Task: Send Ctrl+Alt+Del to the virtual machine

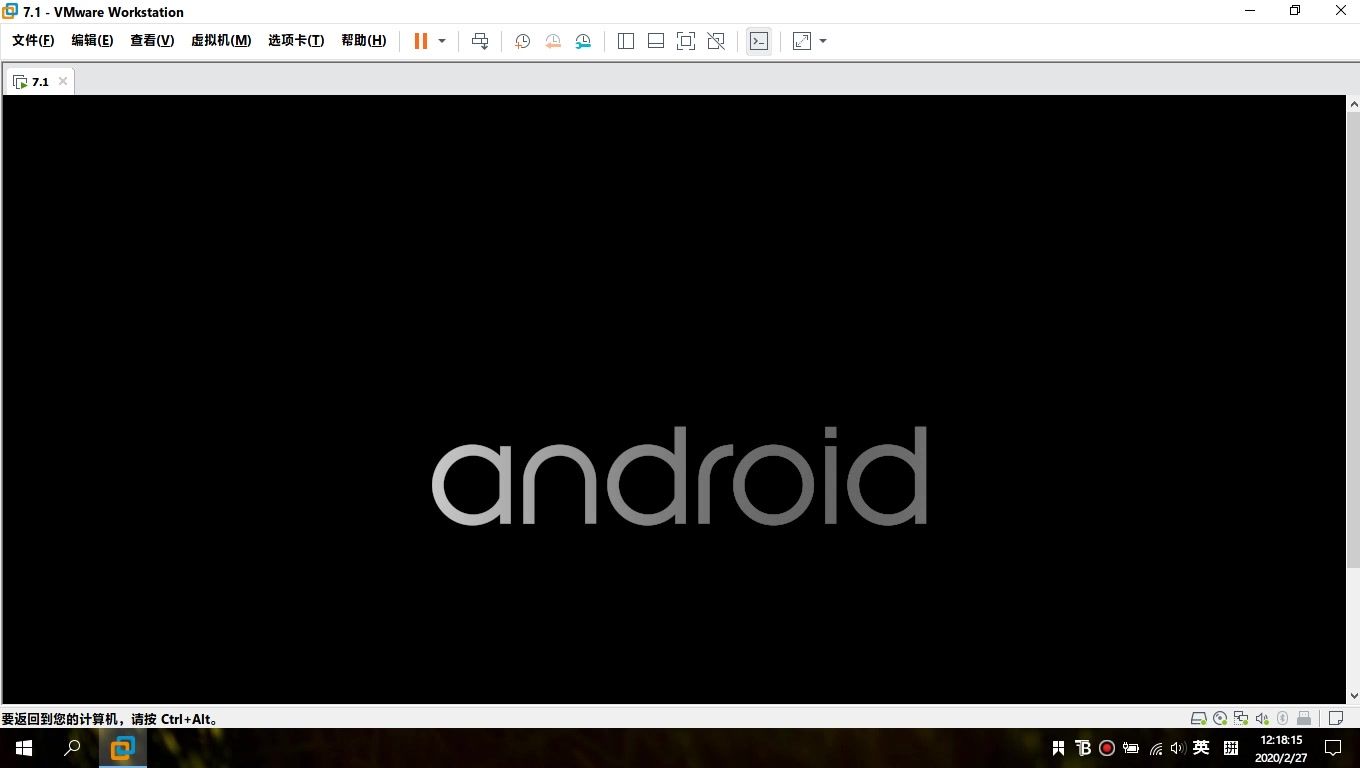Action: 480,41
